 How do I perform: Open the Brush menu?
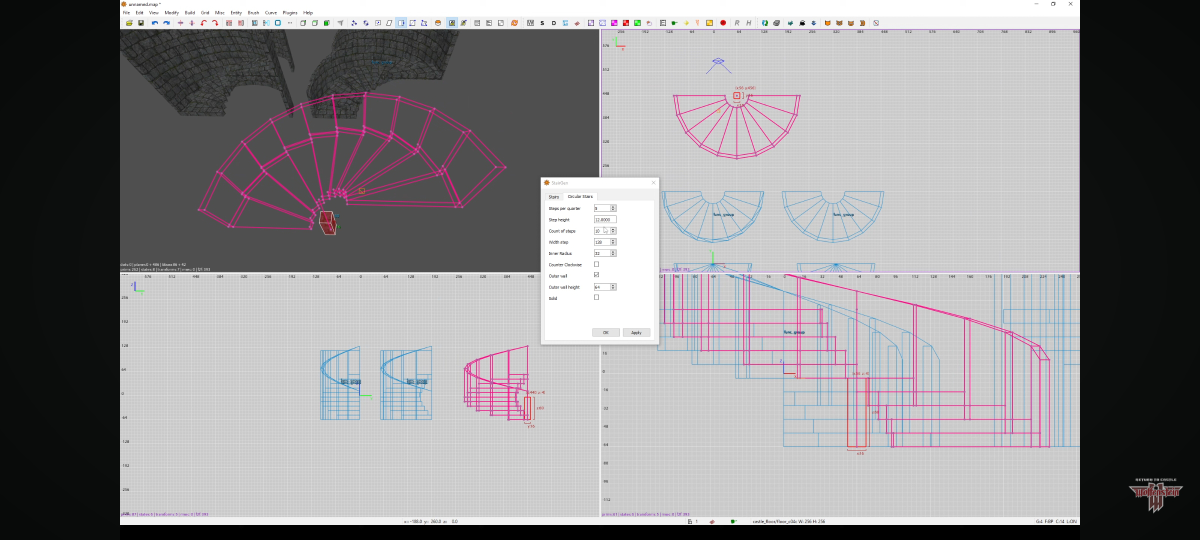pyautogui.click(x=253, y=12)
